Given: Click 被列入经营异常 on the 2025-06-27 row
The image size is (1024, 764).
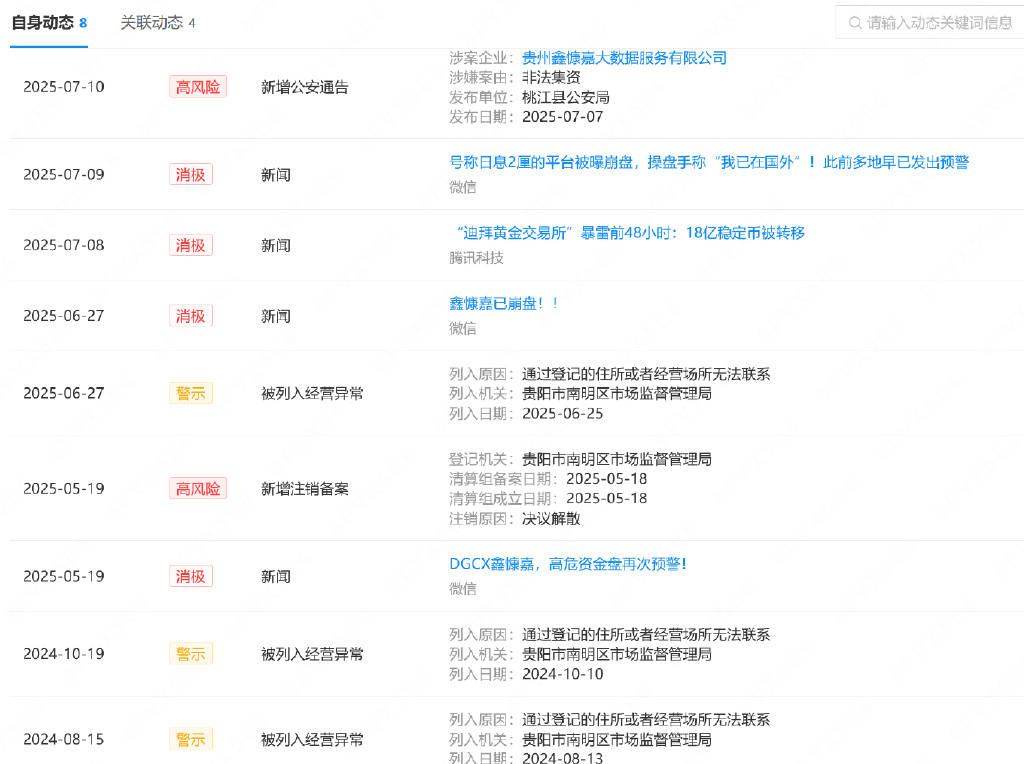Looking at the screenshot, I should 312,393.
